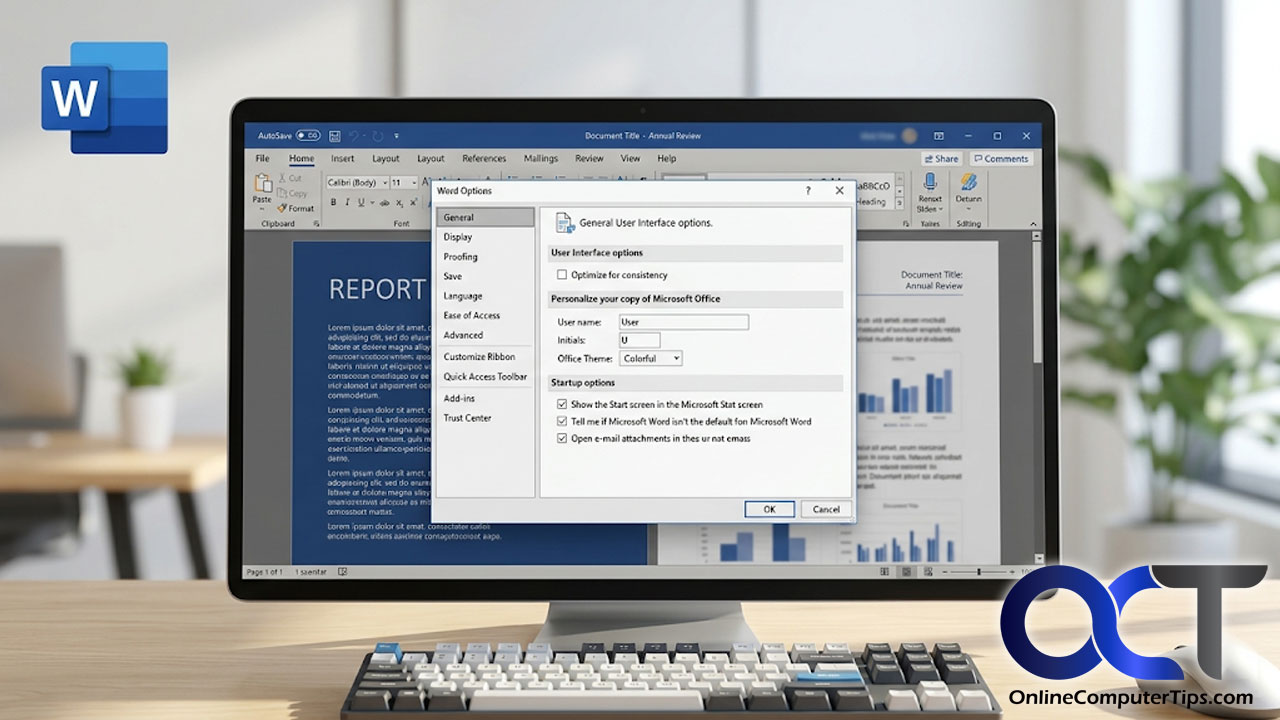
Task: Click the Share button
Action: pyautogui.click(x=941, y=158)
